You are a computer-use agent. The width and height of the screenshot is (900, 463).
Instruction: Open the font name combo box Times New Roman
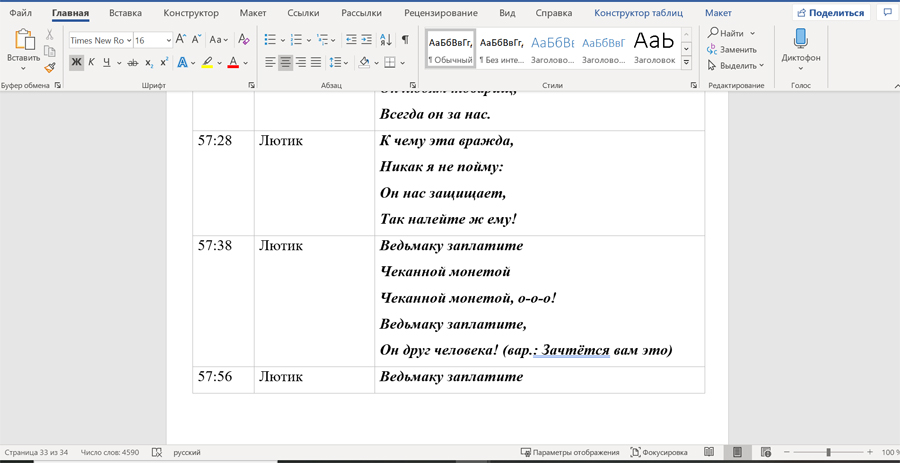[x=100, y=40]
